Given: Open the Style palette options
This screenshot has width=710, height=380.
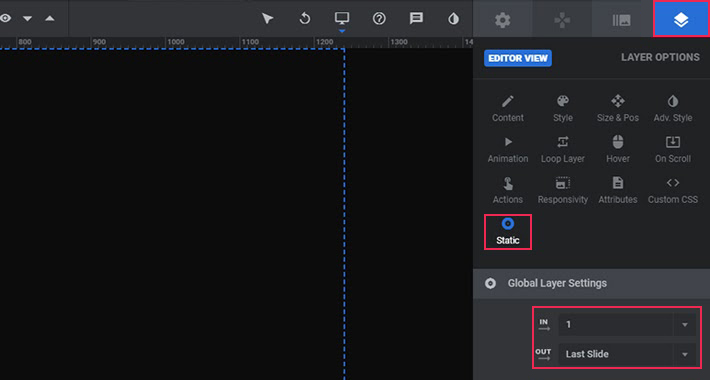Looking at the screenshot, I should (x=563, y=109).
